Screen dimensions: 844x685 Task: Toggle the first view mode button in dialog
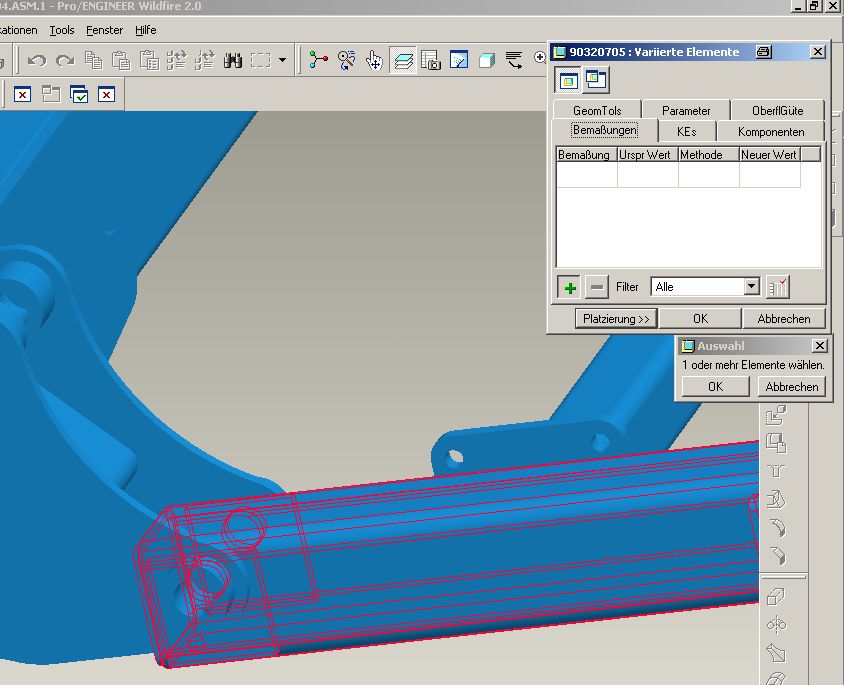coord(568,80)
